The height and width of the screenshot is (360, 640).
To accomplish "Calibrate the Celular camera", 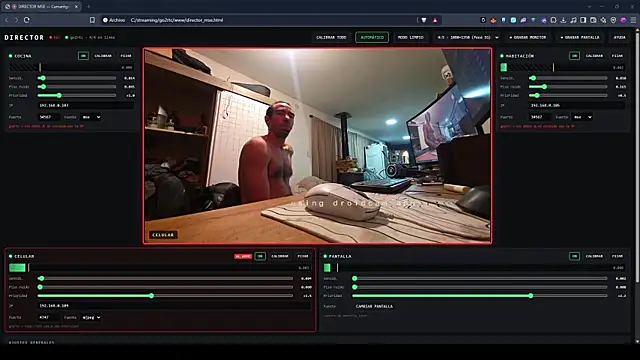I will click(280, 256).
